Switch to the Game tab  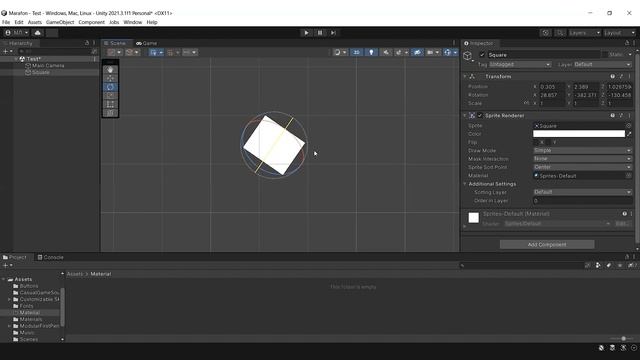pyautogui.click(x=147, y=43)
